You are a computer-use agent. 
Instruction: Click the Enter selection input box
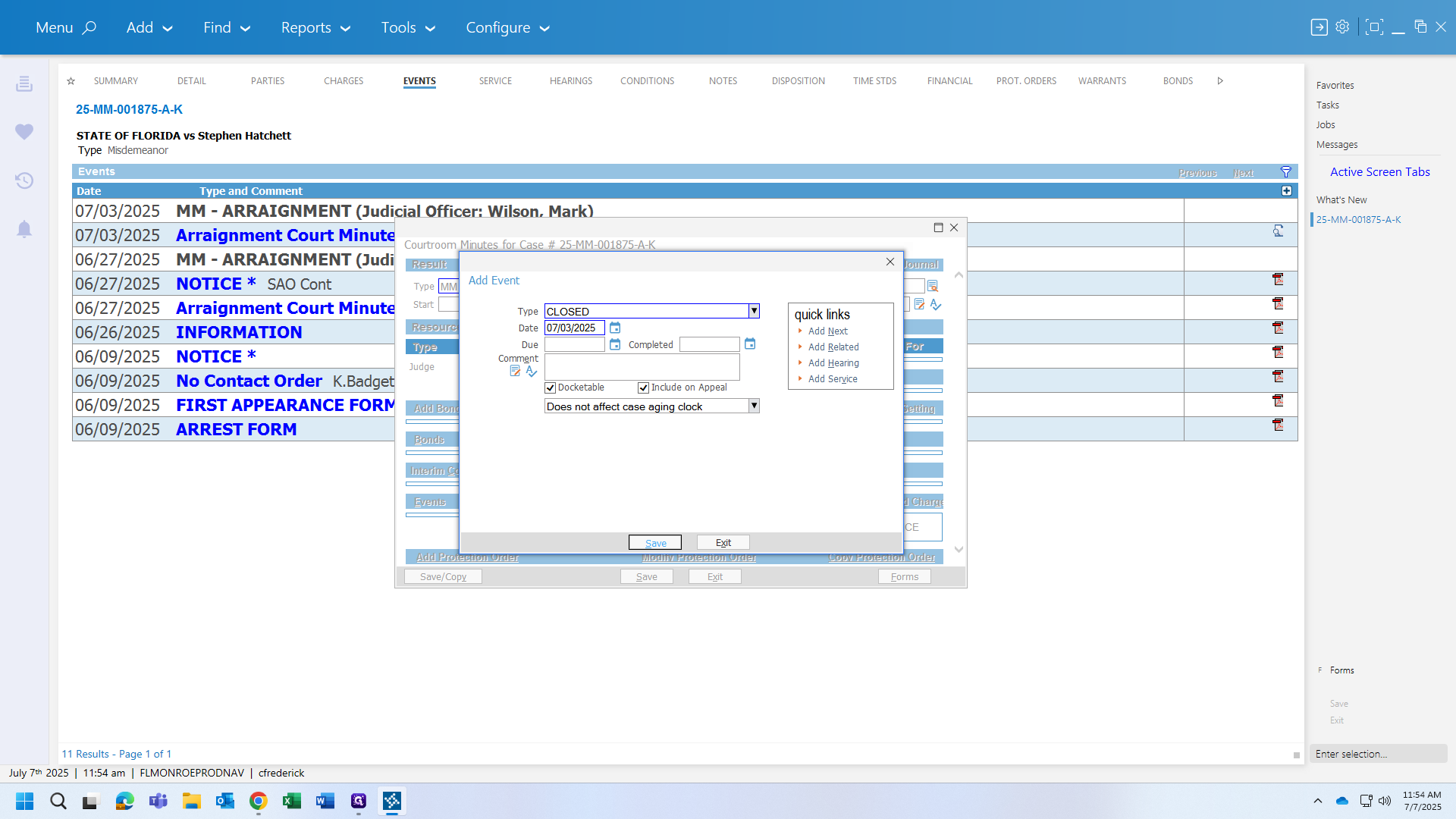(x=1379, y=754)
